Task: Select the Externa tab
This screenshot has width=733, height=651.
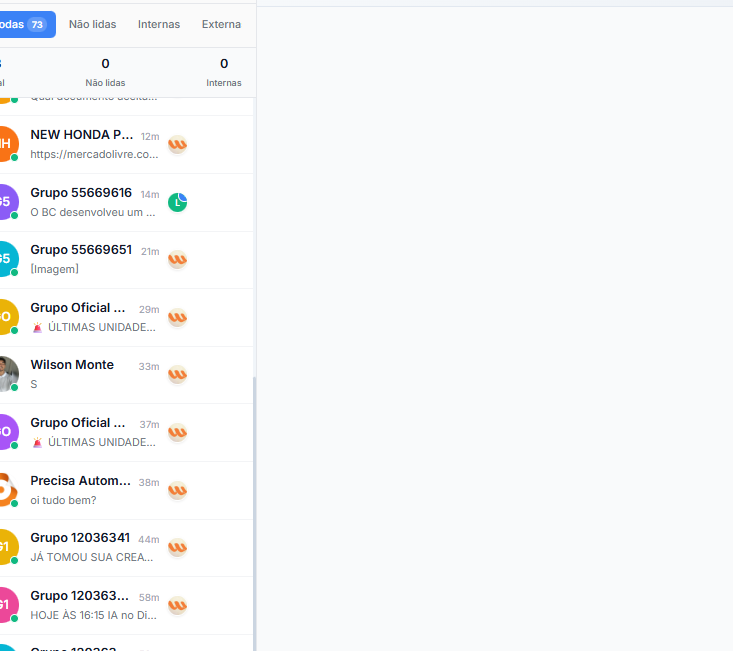Action: 222,24
